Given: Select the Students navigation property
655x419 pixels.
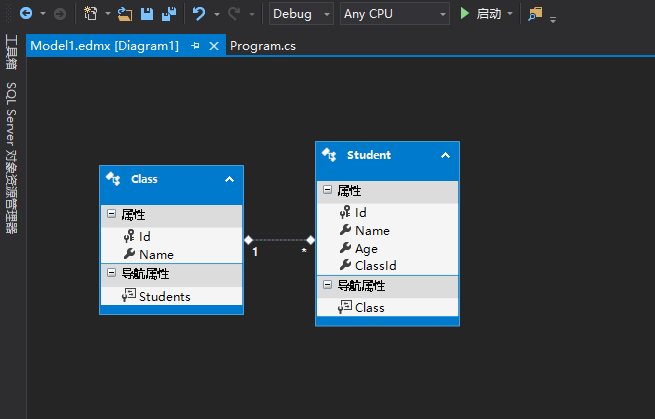Looking at the screenshot, I should (x=165, y=297).
